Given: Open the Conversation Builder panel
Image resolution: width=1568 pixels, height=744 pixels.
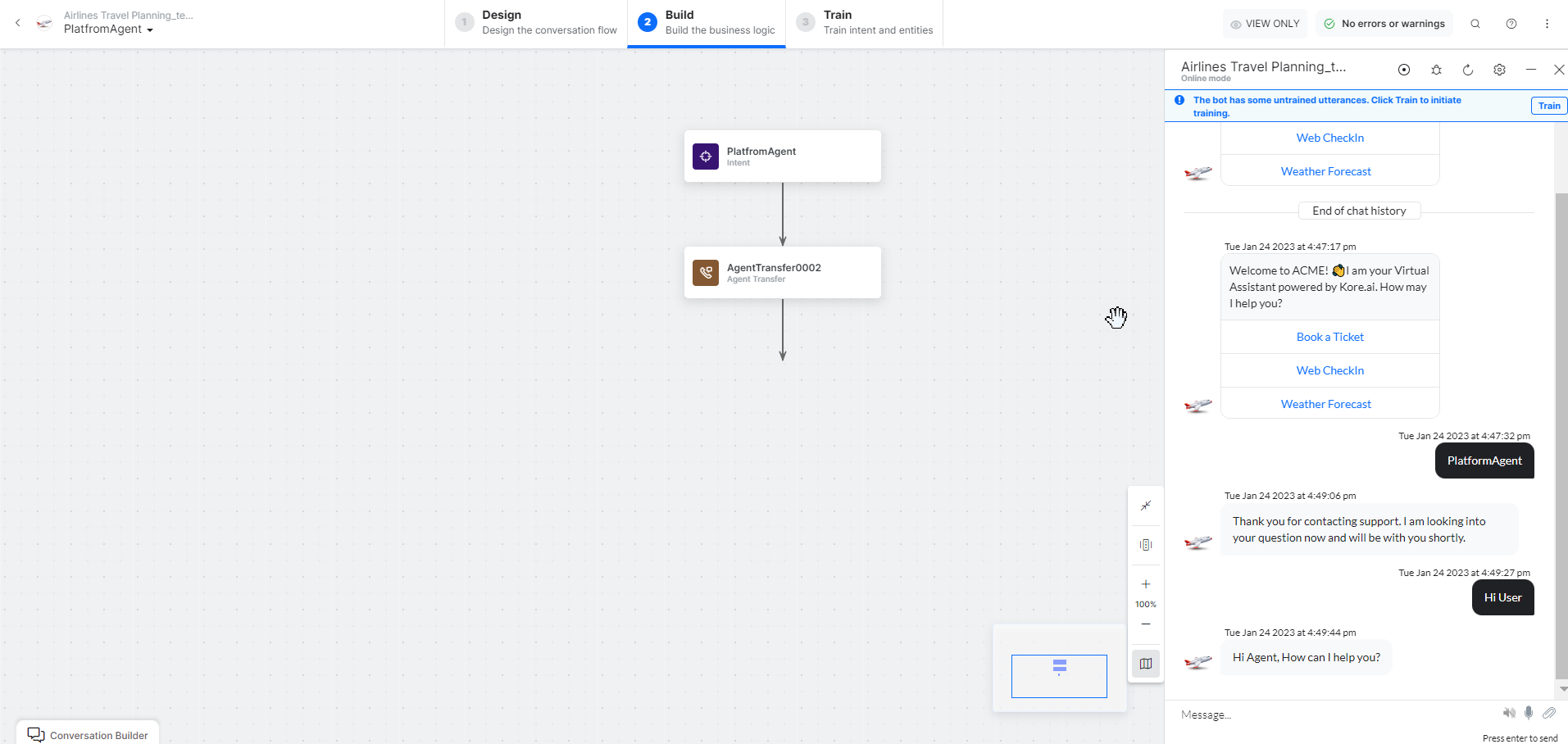Looking at the screenshot, I should [x=88, y=734].
